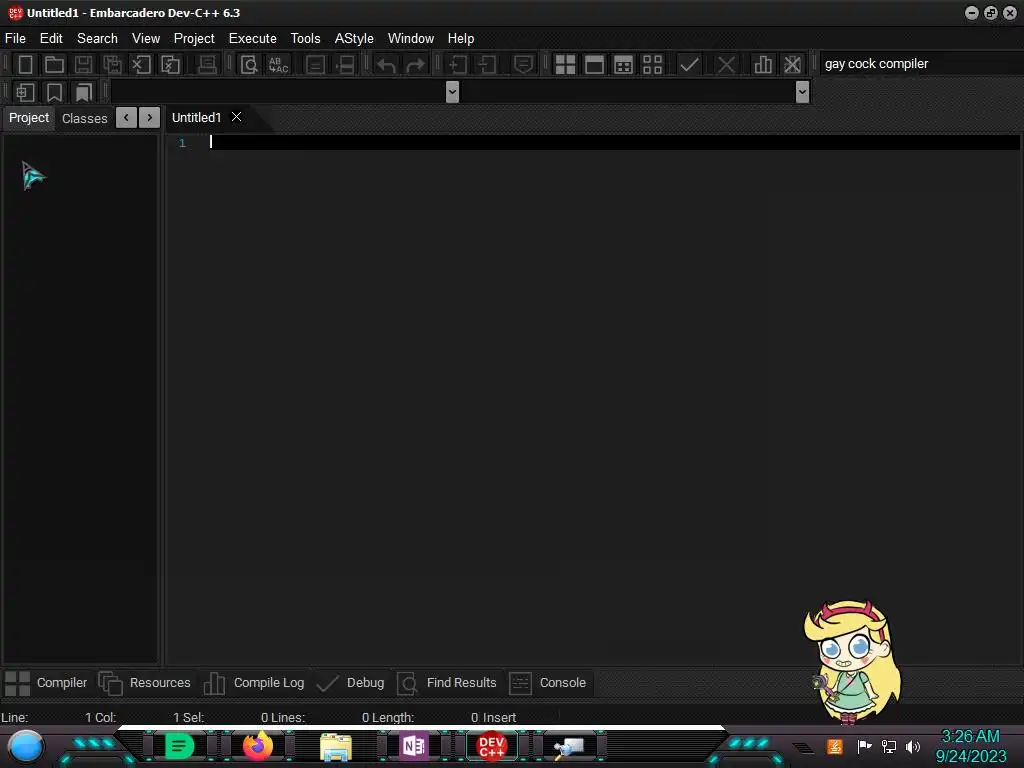The height and width of the screenshot is (768, 1024).
Task: Open the Edit menu
Action: coord(51,39)
